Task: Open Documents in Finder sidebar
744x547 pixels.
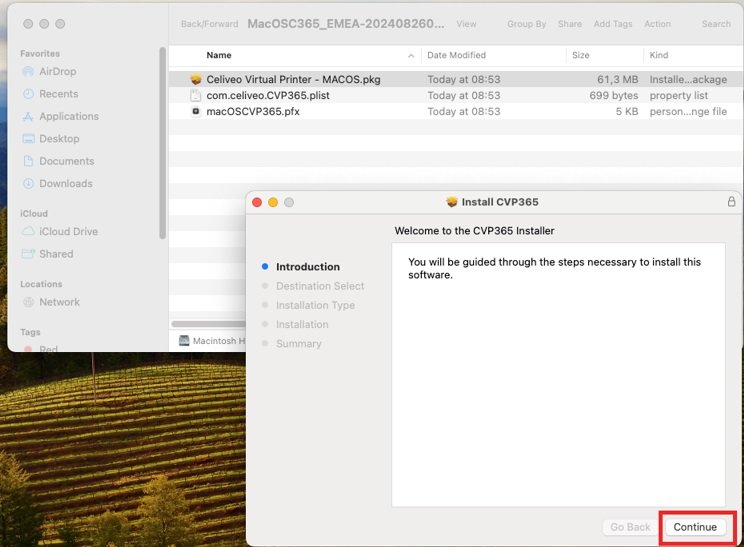Action: (66, 161)
